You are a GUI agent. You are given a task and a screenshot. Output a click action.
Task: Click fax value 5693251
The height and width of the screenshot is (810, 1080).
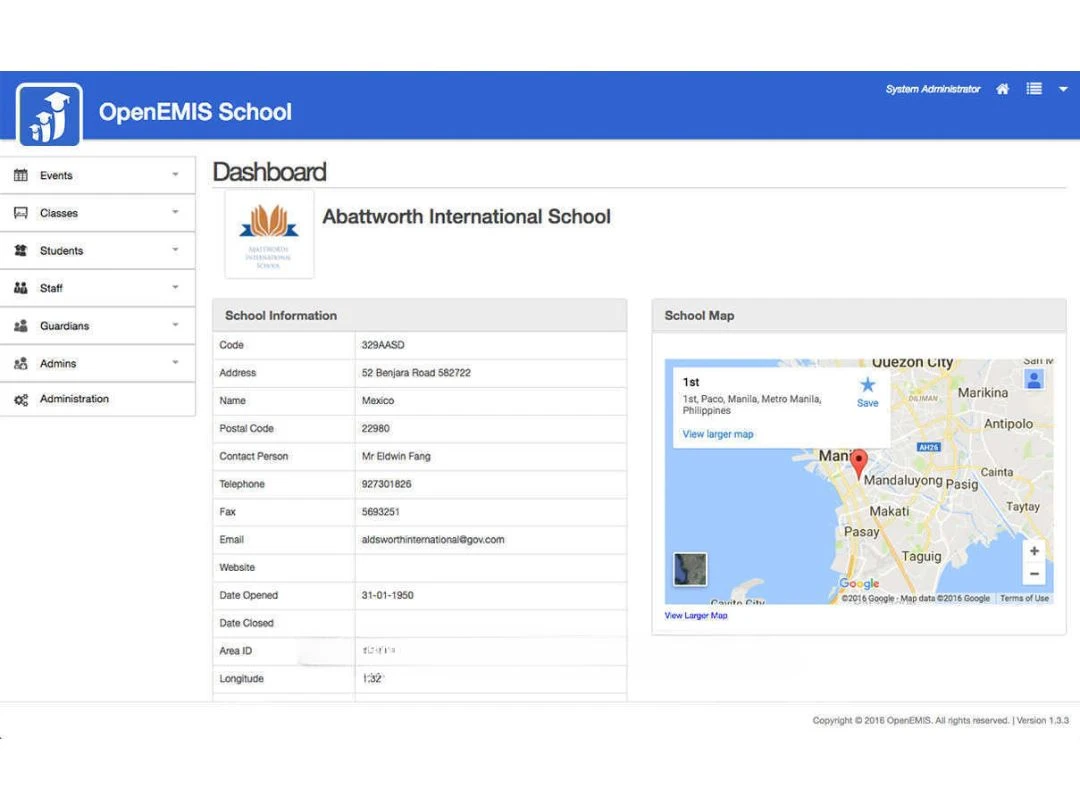[x=380, y=512]
